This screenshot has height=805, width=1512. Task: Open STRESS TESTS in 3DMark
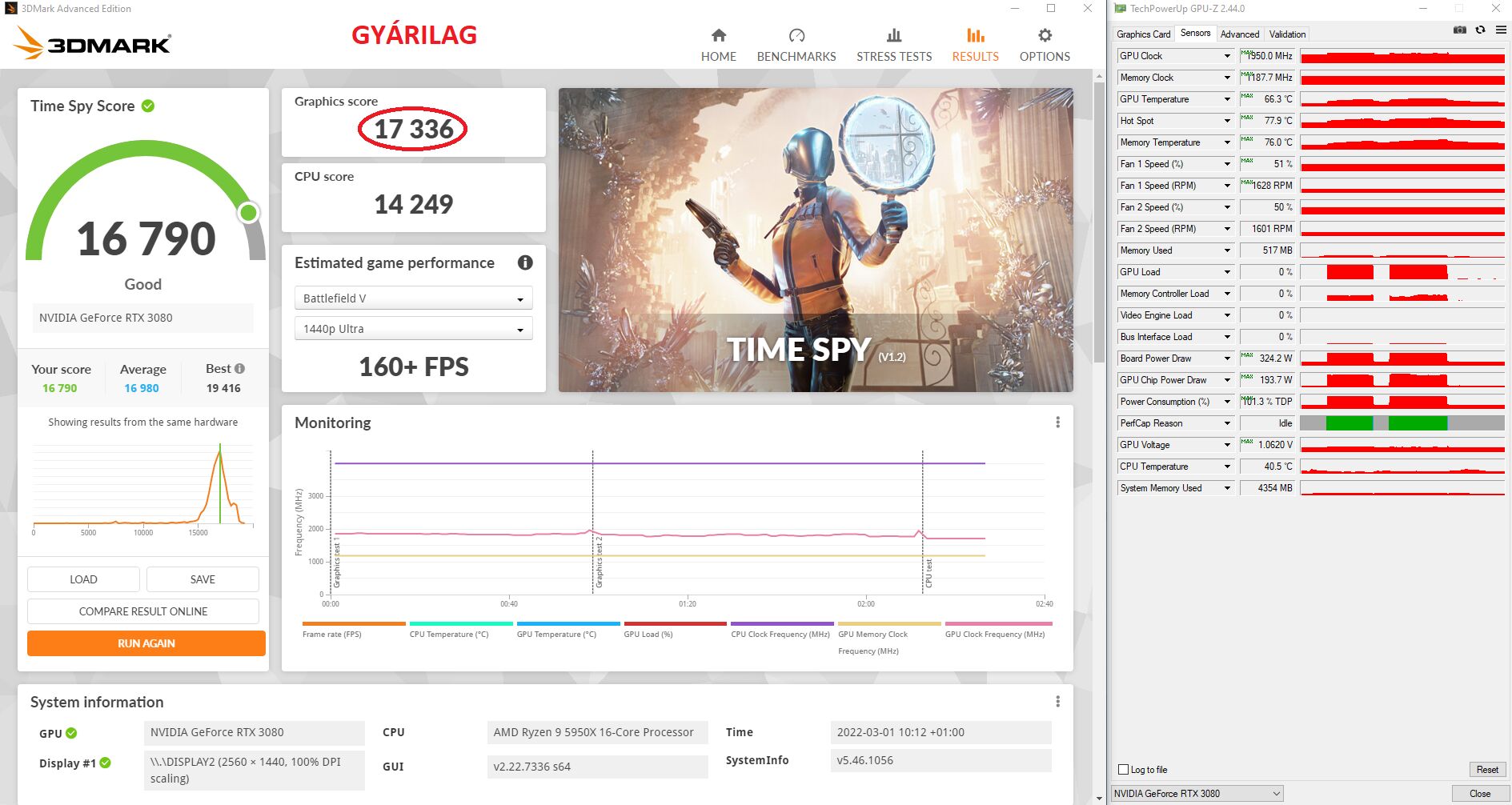(x=894, y=46)
